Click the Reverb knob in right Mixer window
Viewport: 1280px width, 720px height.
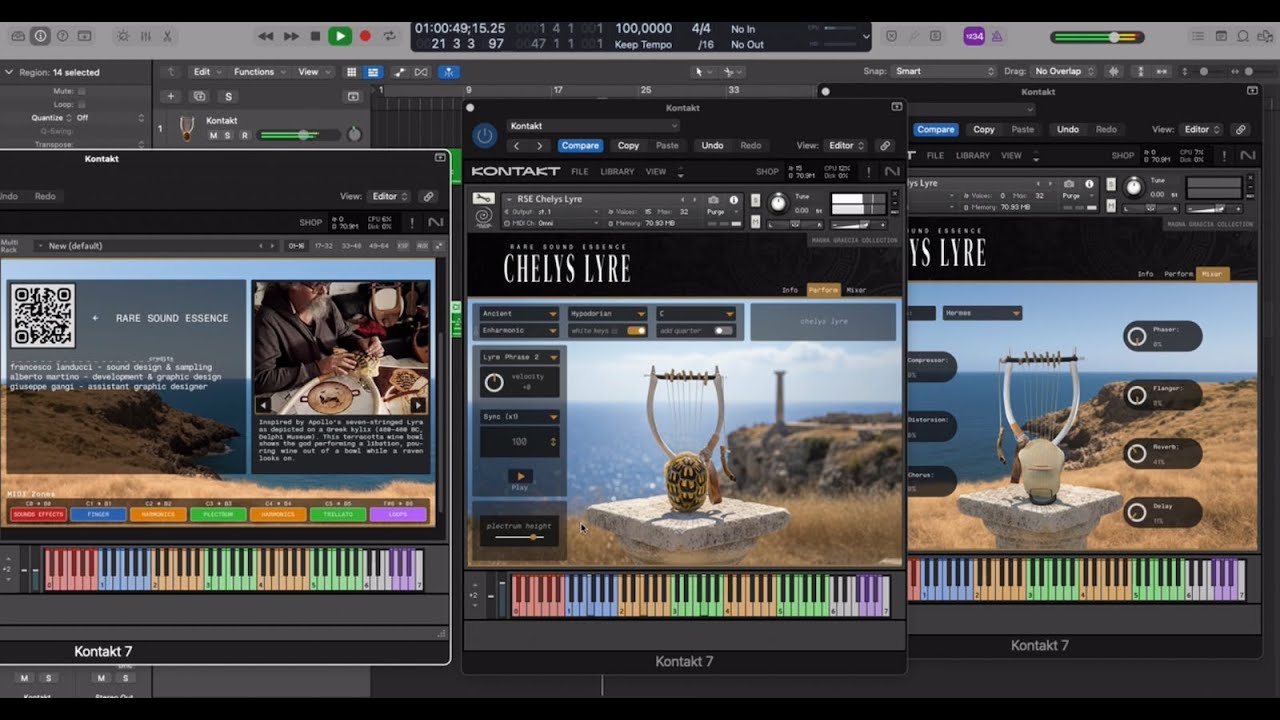click(x=1136, y=453)
